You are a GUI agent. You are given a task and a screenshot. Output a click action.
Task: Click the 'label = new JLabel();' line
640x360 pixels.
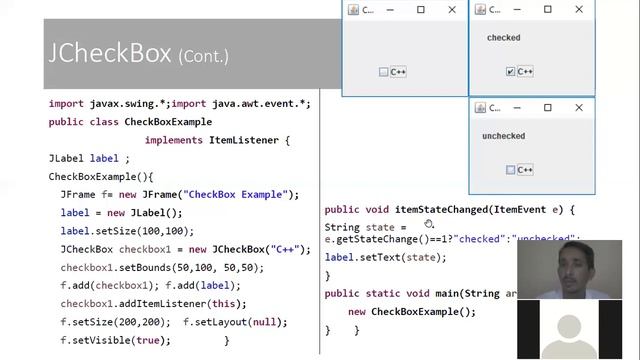point(121,213)
